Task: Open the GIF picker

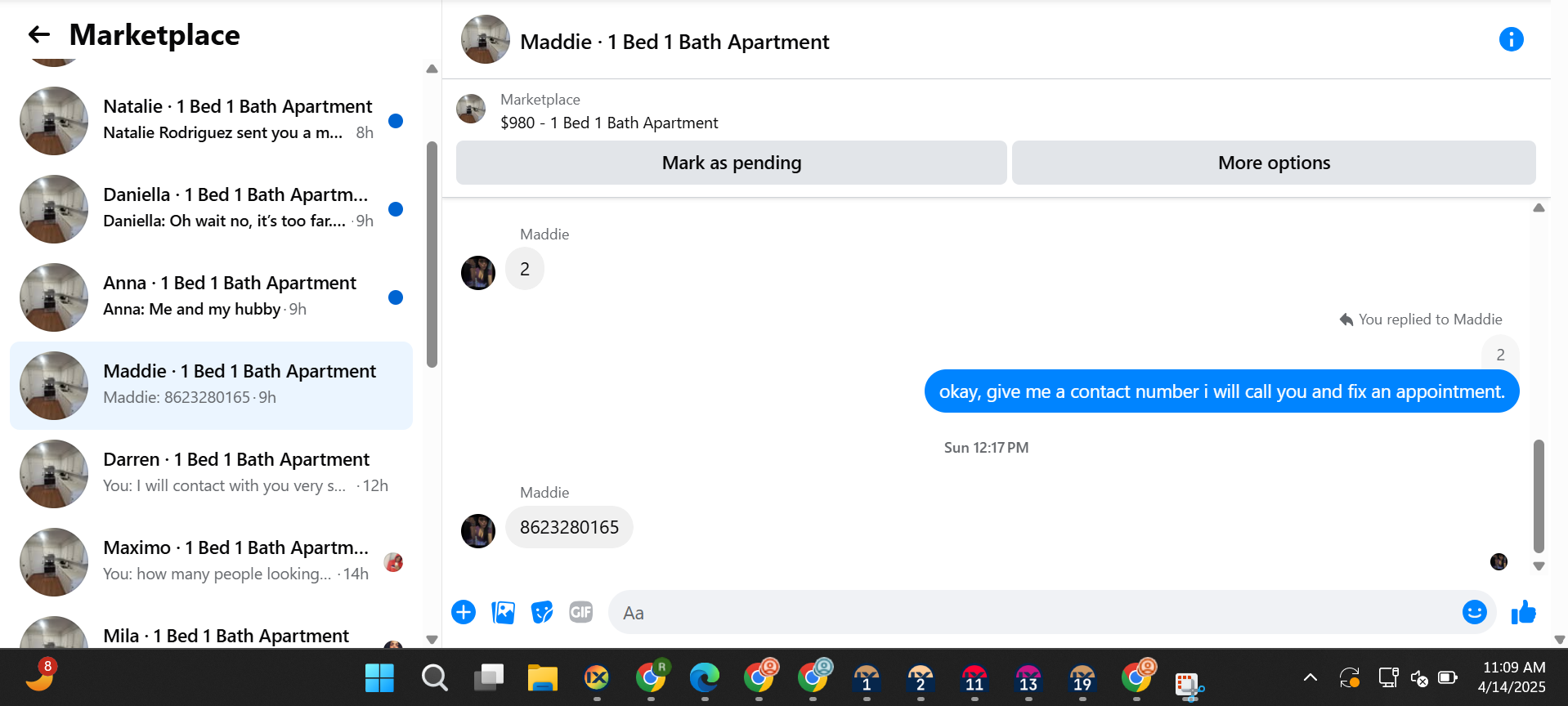Action: coord(581,612)
